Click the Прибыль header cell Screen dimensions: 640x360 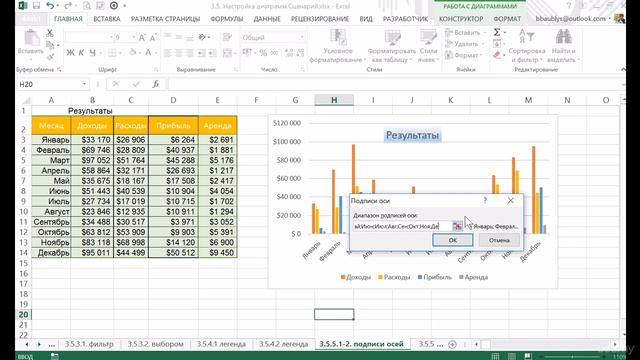[x=173, y=125]
